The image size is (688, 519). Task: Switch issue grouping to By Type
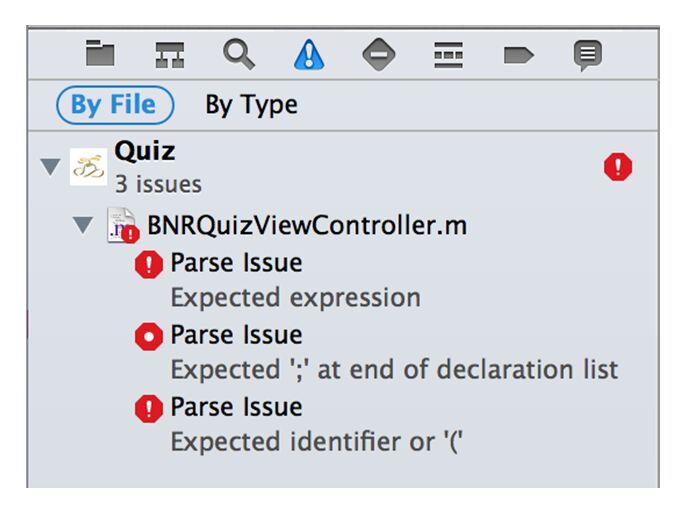tap(251, 105)
